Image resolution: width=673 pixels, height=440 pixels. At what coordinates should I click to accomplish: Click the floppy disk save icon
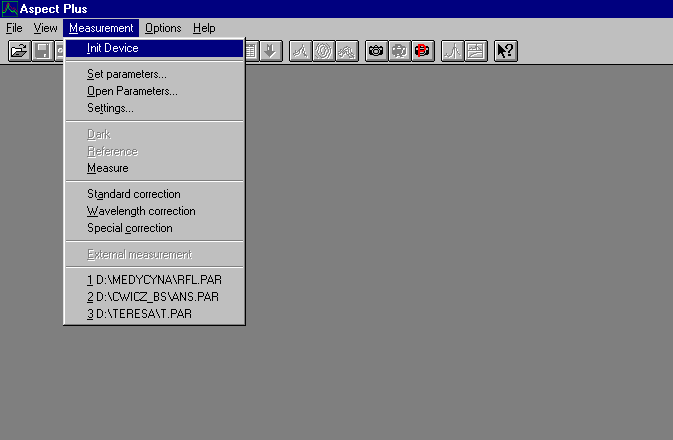42,51
